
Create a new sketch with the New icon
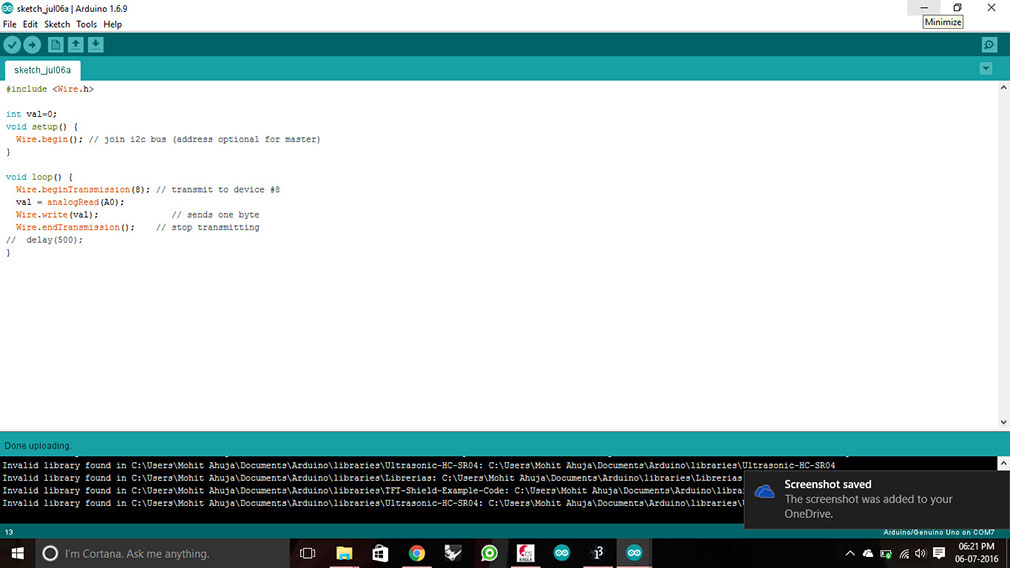tap(55, 44)
